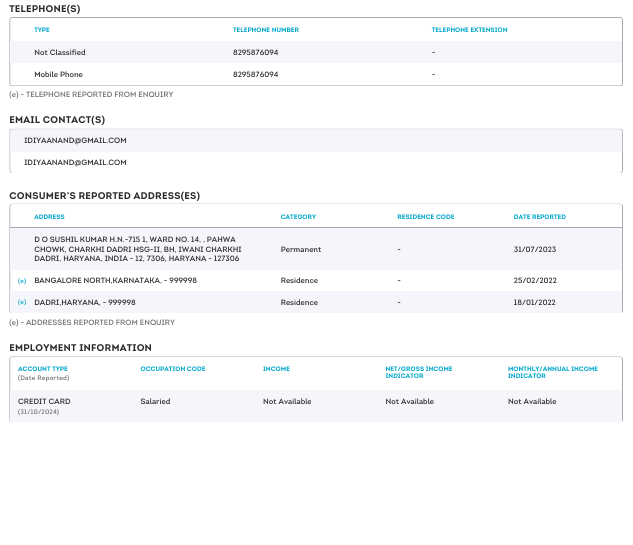The image size is (633, 545).
Task: Click the Category column header in addresses
Action: [x=298, y=217]
